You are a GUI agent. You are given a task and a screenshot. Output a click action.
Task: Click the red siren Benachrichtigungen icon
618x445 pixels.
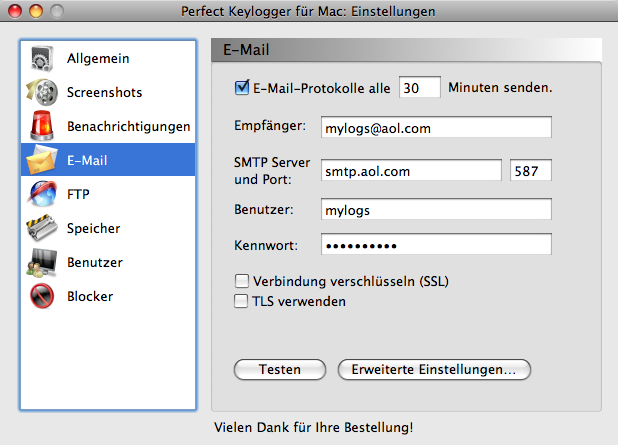click(42, 126)
